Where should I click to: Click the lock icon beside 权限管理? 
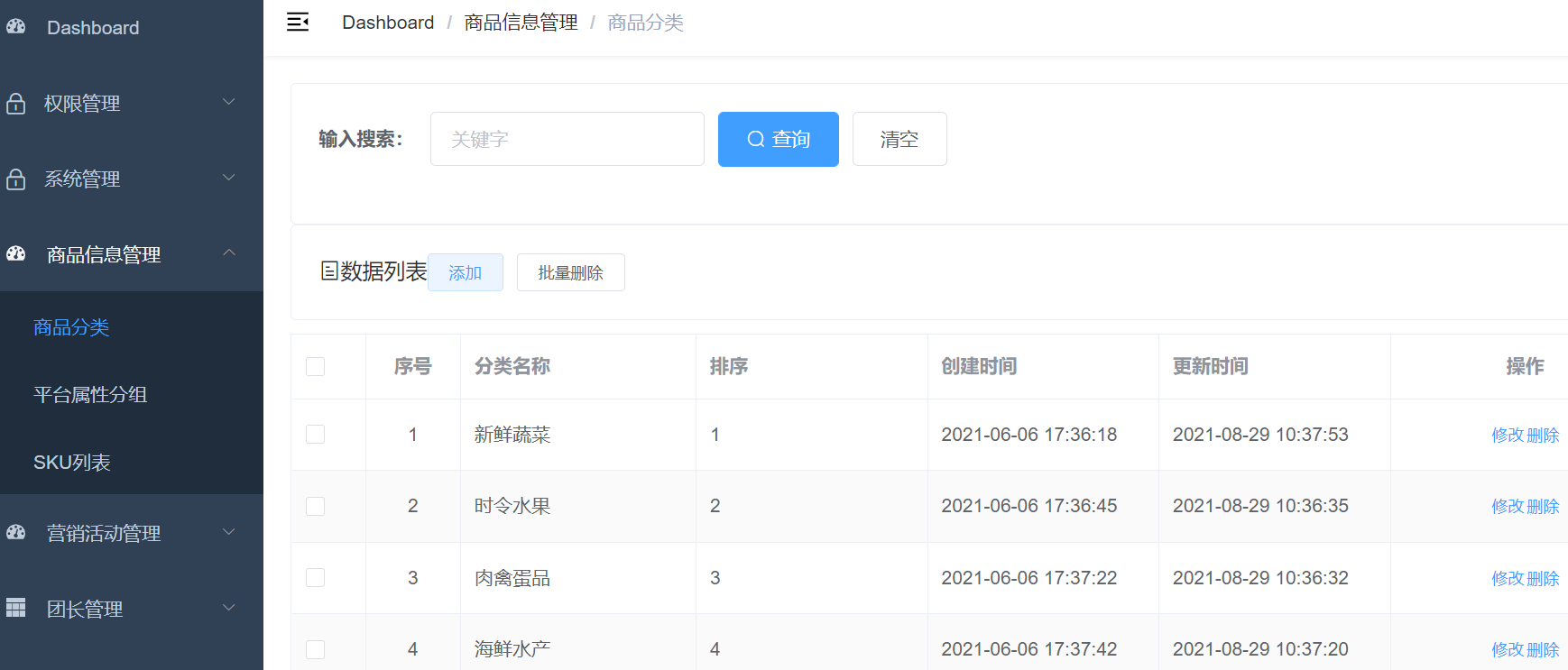(x=16, y=104)
